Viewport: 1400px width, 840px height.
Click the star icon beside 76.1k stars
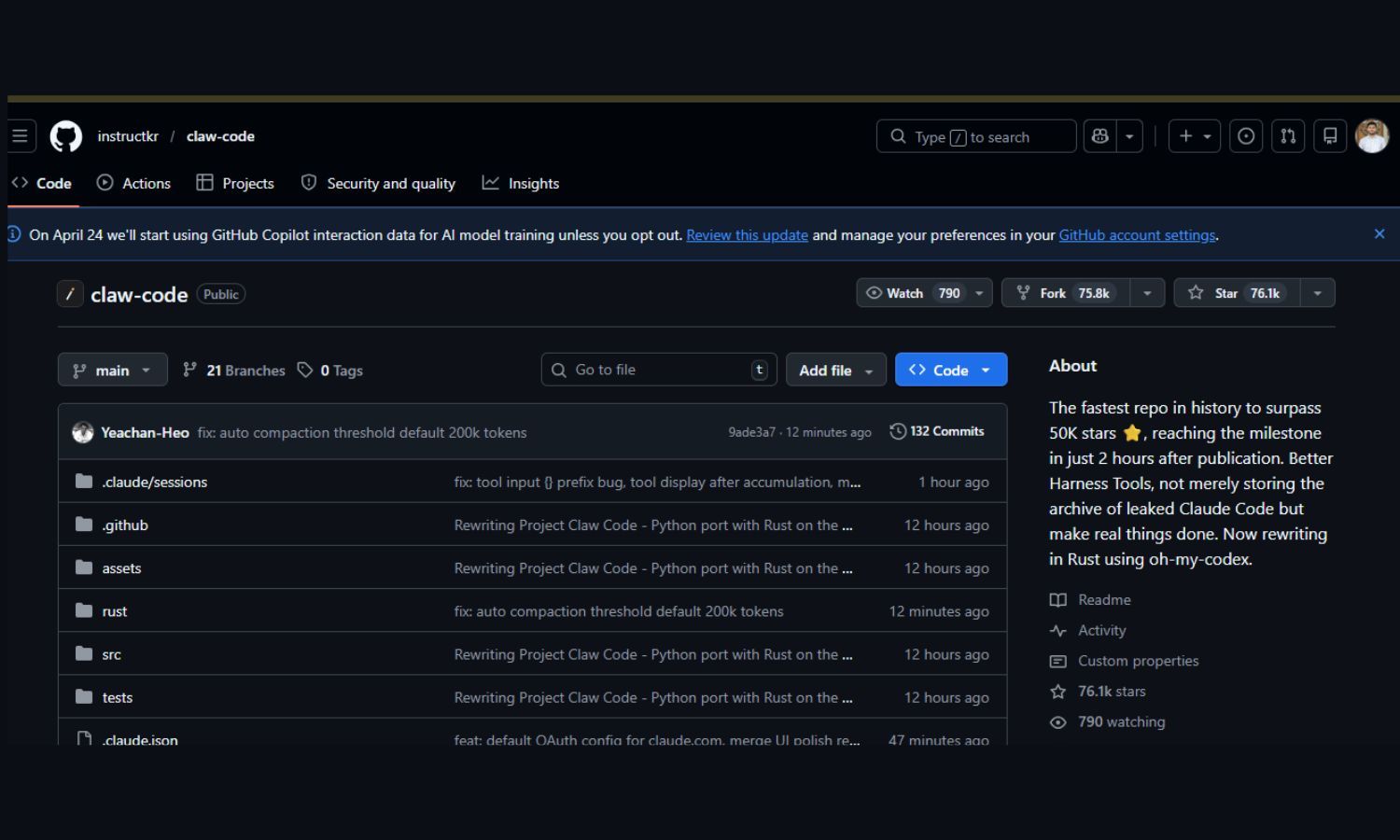pos(1057,692)
